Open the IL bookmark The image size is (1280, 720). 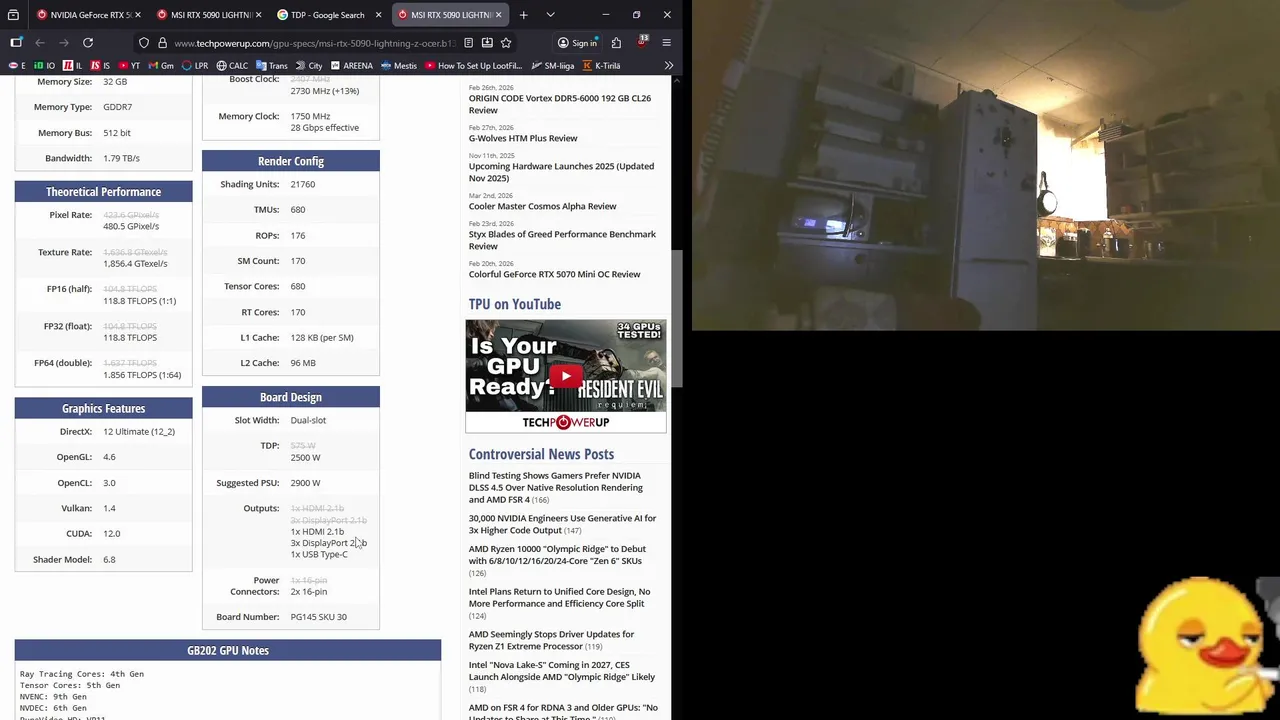click(73, 66)
